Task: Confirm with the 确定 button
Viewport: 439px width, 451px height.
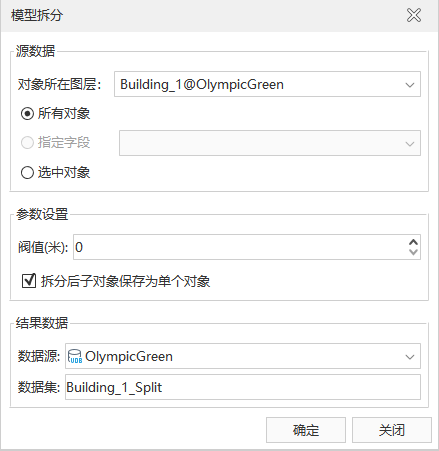Action: [306, 430]
